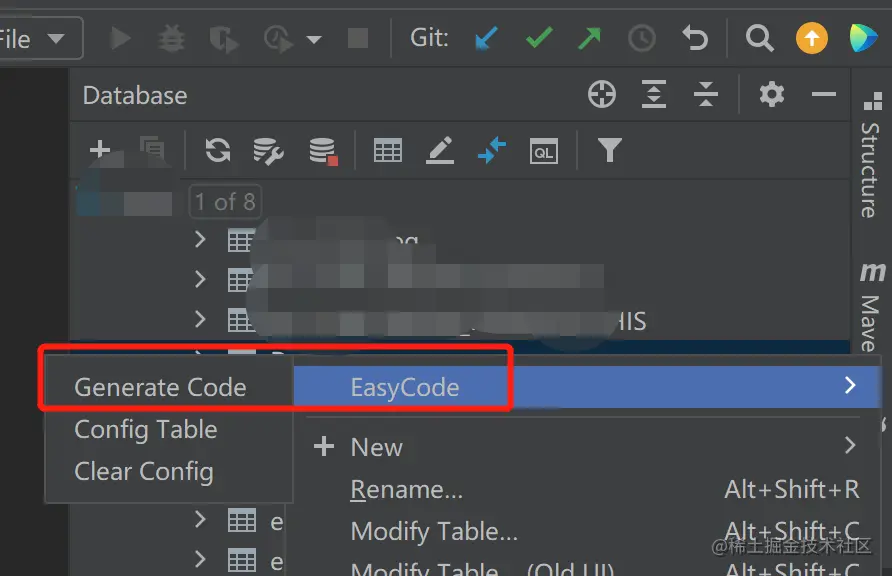Hide the Database panel with minus icon
Image resolution: width=892 pixels, height=576 pixels.
coord(823,94)
